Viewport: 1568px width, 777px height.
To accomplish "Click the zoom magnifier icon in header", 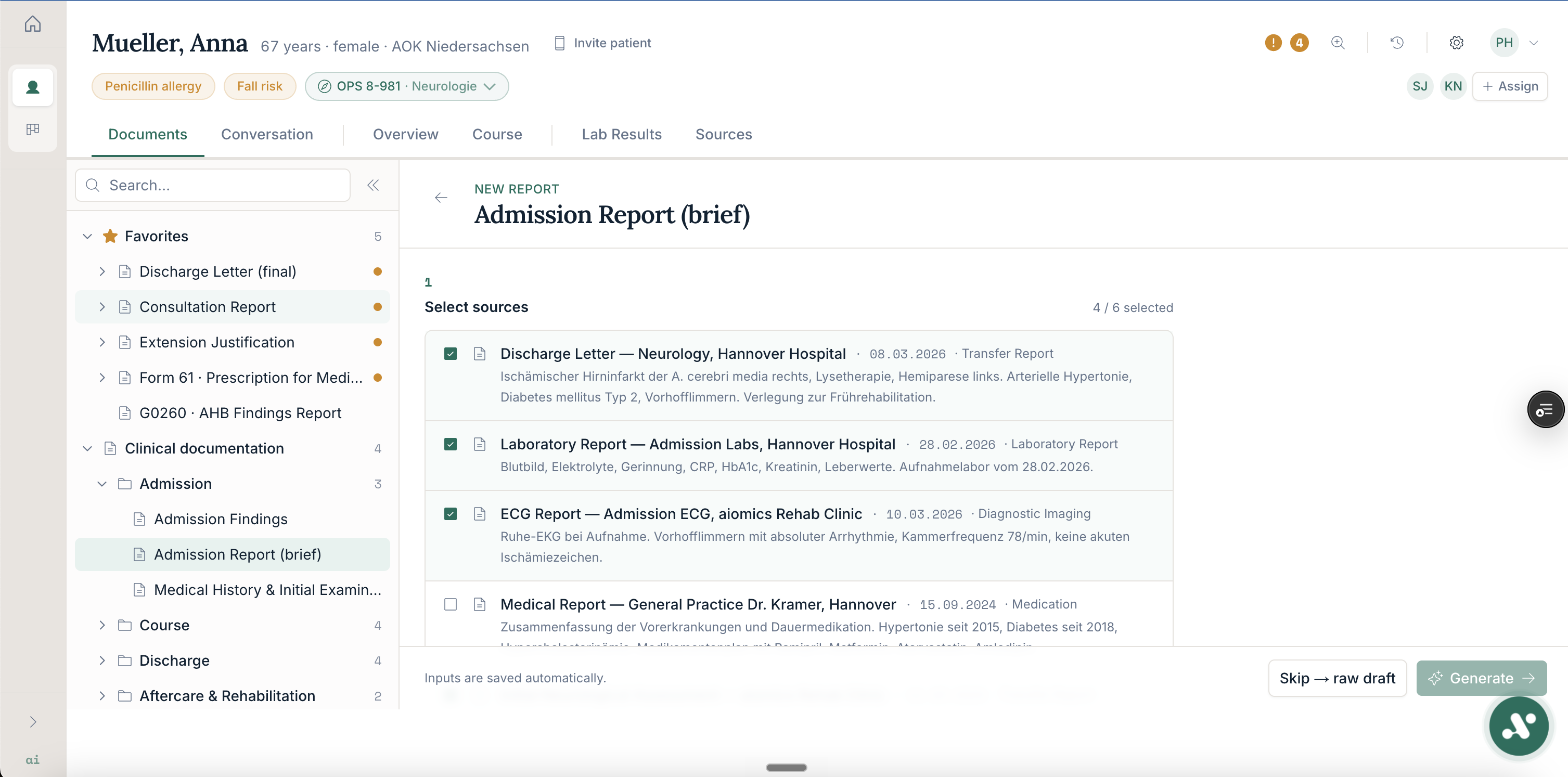I will (1338, 43).
